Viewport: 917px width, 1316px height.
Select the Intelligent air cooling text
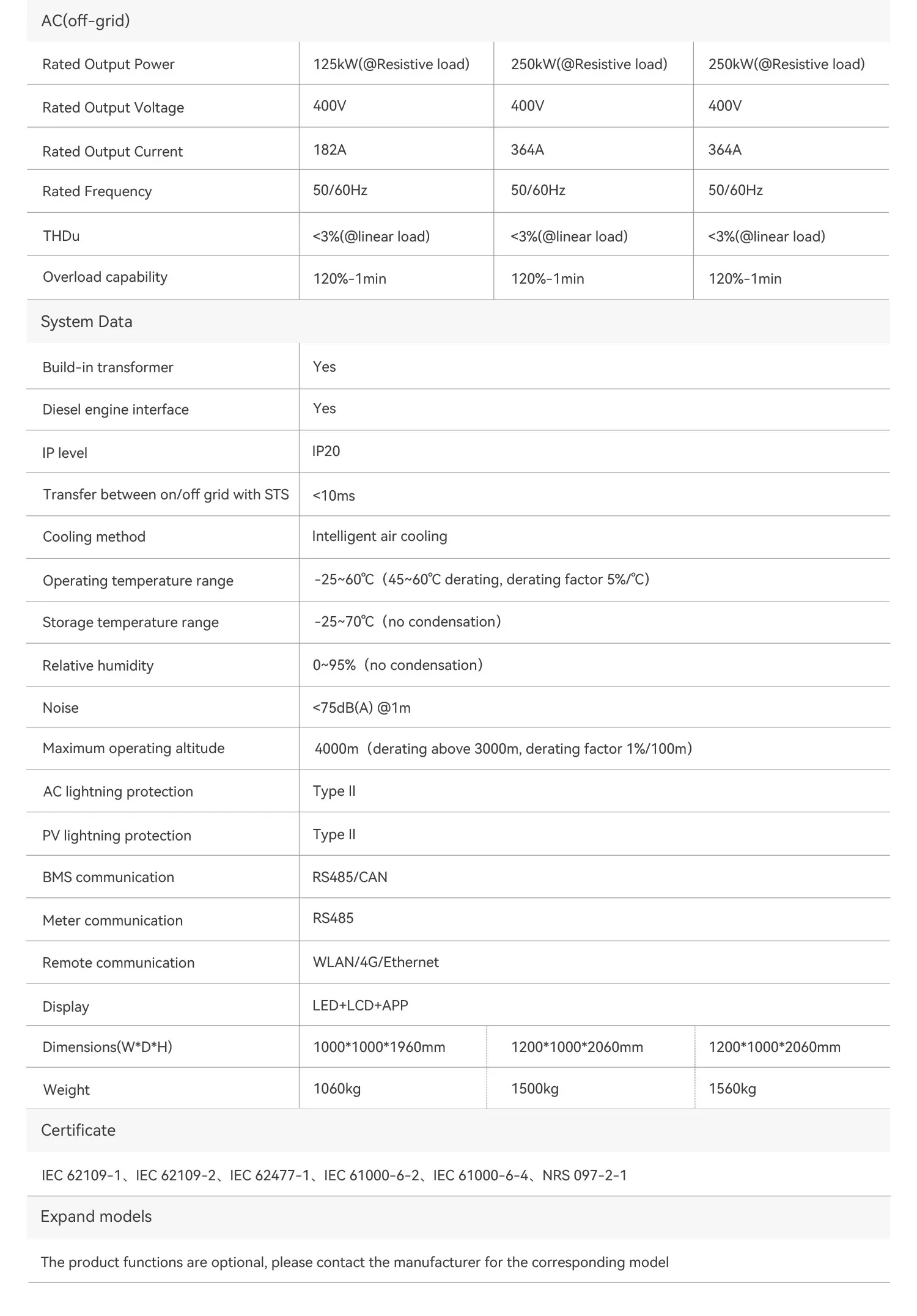tap(380, 536)
